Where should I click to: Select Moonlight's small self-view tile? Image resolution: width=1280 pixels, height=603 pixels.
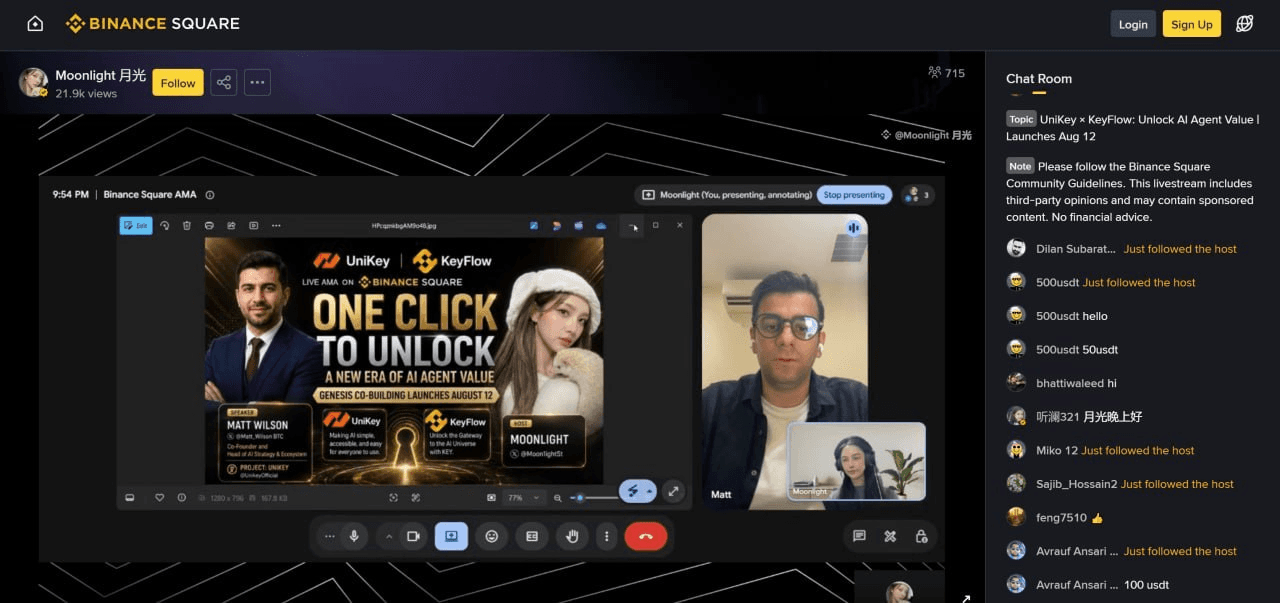[x=857, y=461]
